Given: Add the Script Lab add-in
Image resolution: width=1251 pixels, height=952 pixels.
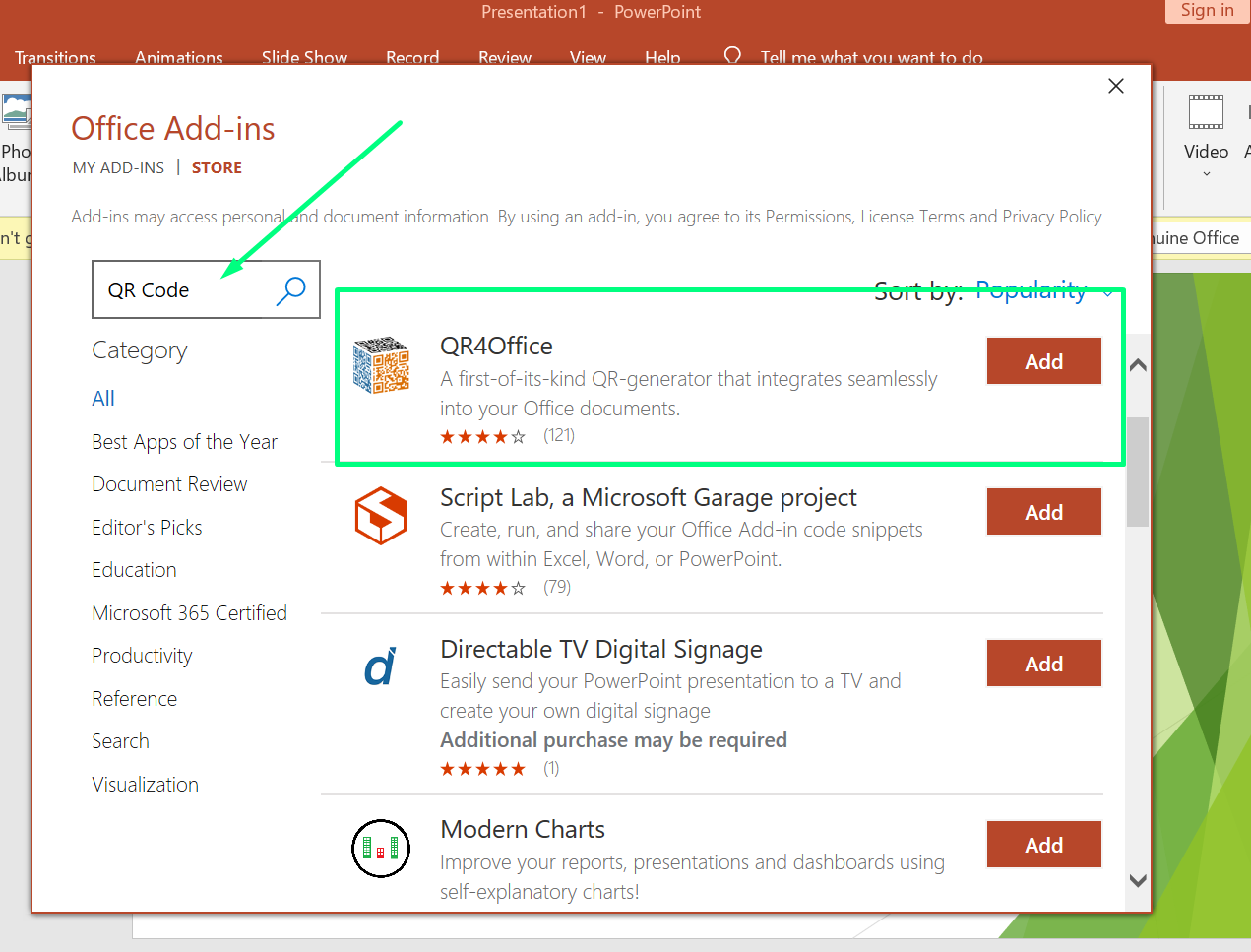Looking at the screenshot, I should pyautogui.click(x=1043, y=512).
